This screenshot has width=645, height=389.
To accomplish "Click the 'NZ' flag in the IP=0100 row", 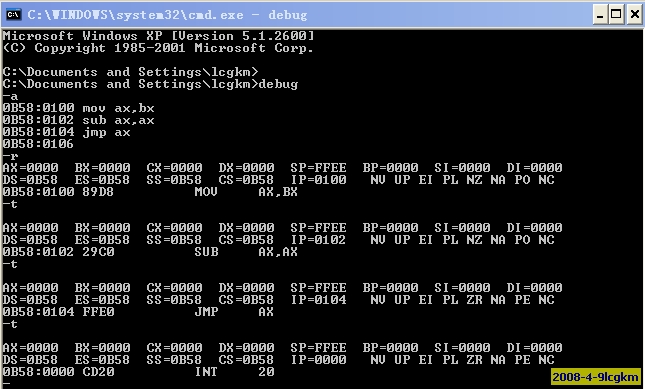I will (474, 180).
